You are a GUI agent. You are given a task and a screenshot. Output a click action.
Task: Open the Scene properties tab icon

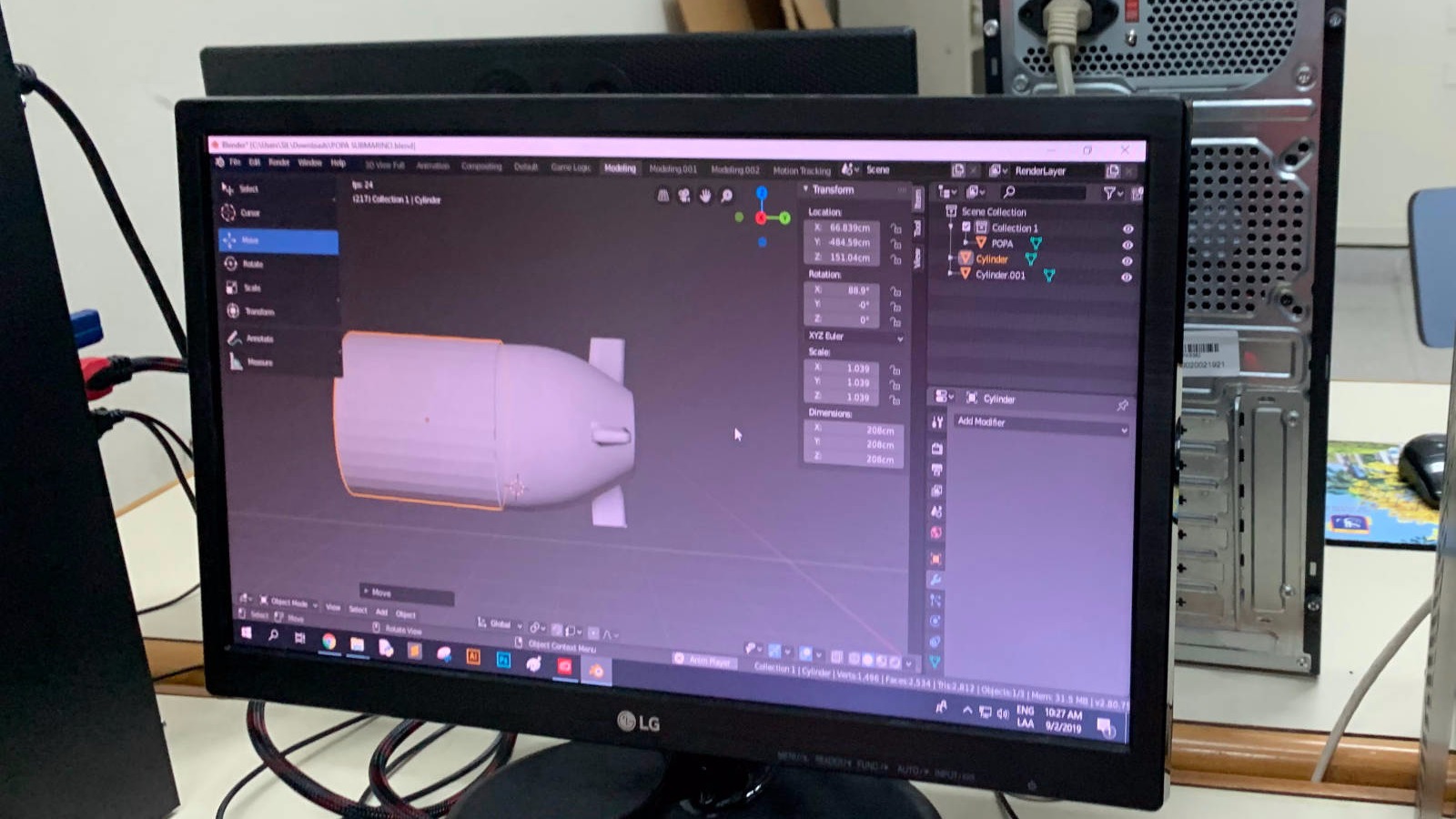coord(936,511)
